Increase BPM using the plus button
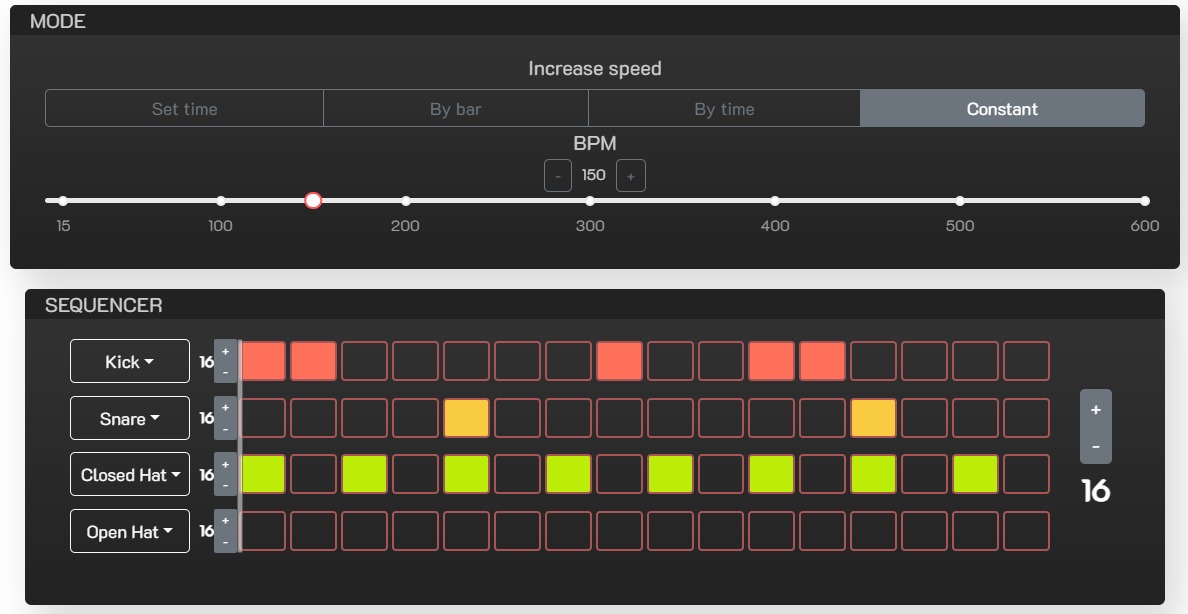The height and width of the screenshot is (614, 1188). coord(631,175)
